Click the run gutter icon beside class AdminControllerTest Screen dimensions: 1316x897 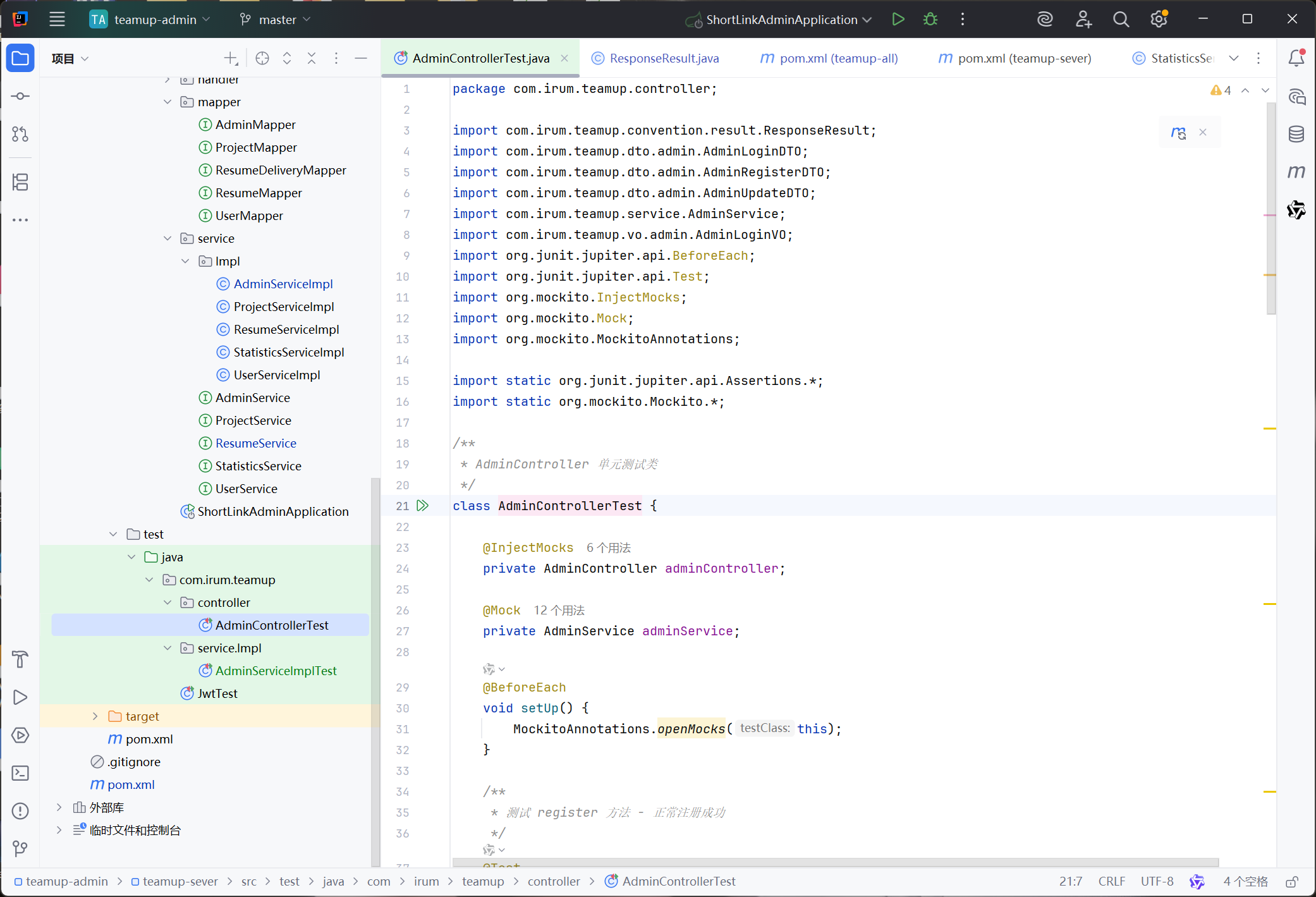tap(423, 506)
